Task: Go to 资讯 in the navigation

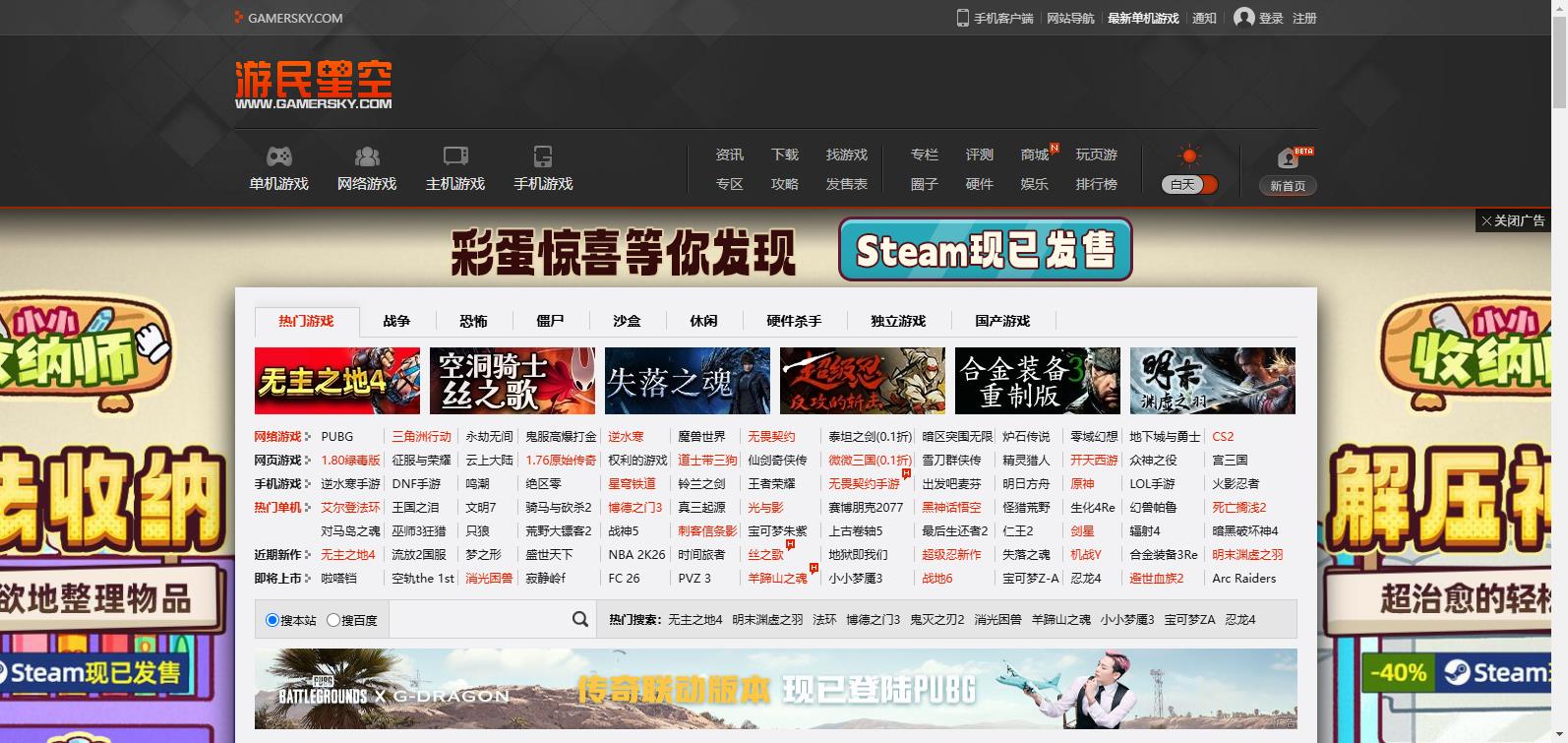Action: pos(730,155)
